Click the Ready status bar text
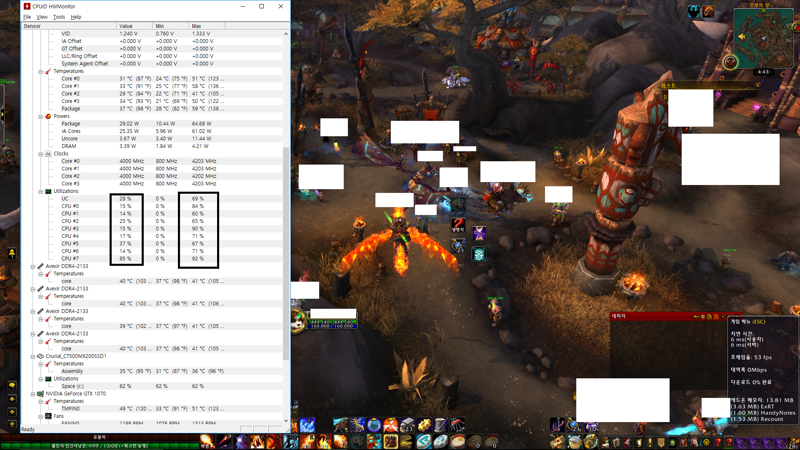The width and height of the screenshot is (800, 450). coord(28,429)
